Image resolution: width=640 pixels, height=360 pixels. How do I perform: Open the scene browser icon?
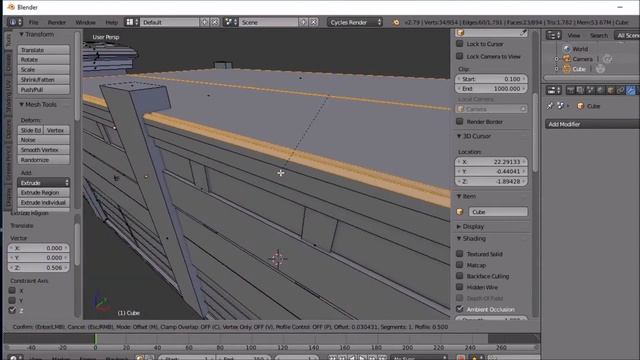[231, 22]
